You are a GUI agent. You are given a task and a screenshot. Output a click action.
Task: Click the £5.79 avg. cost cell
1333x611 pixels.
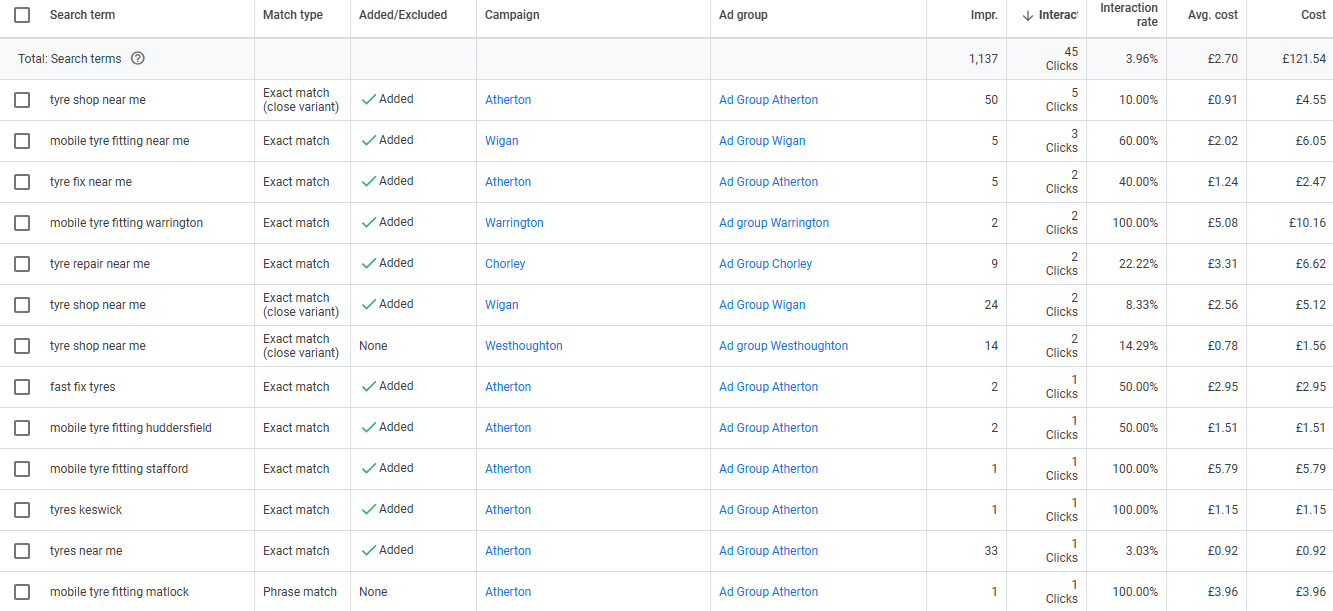click(x=1222, y=469)
